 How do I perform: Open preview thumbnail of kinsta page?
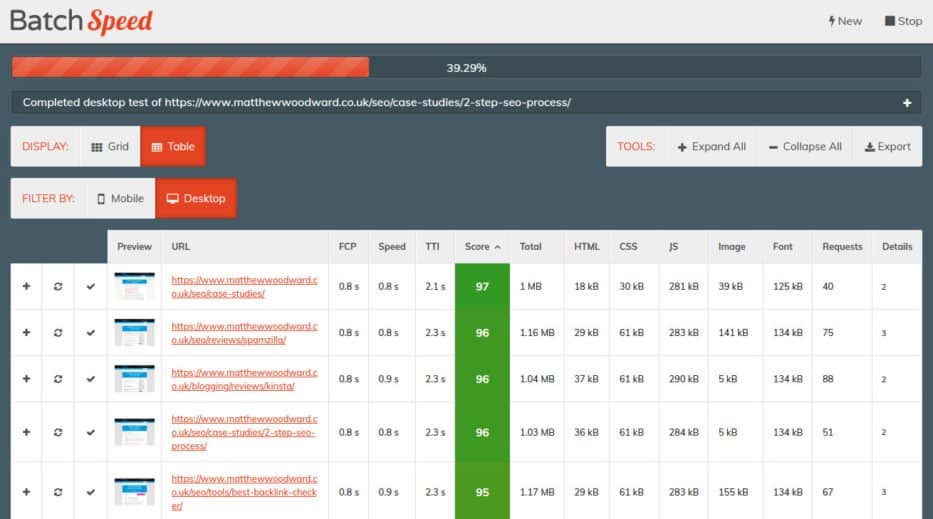coord(134,379)
